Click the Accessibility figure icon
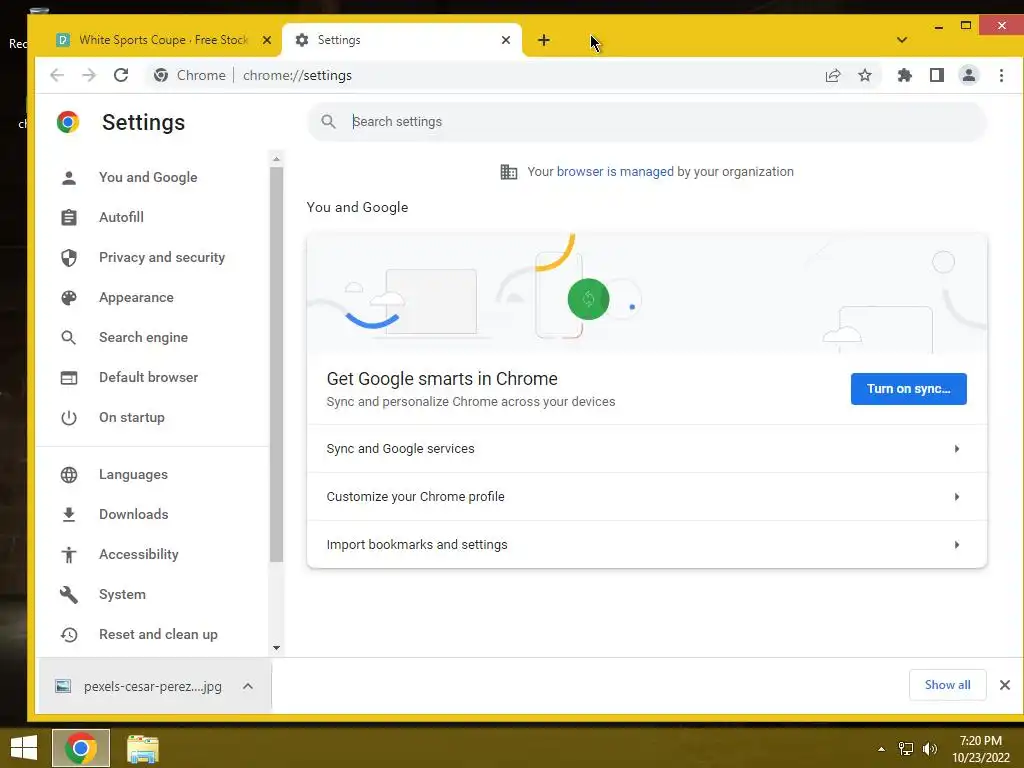 point(69,554)
